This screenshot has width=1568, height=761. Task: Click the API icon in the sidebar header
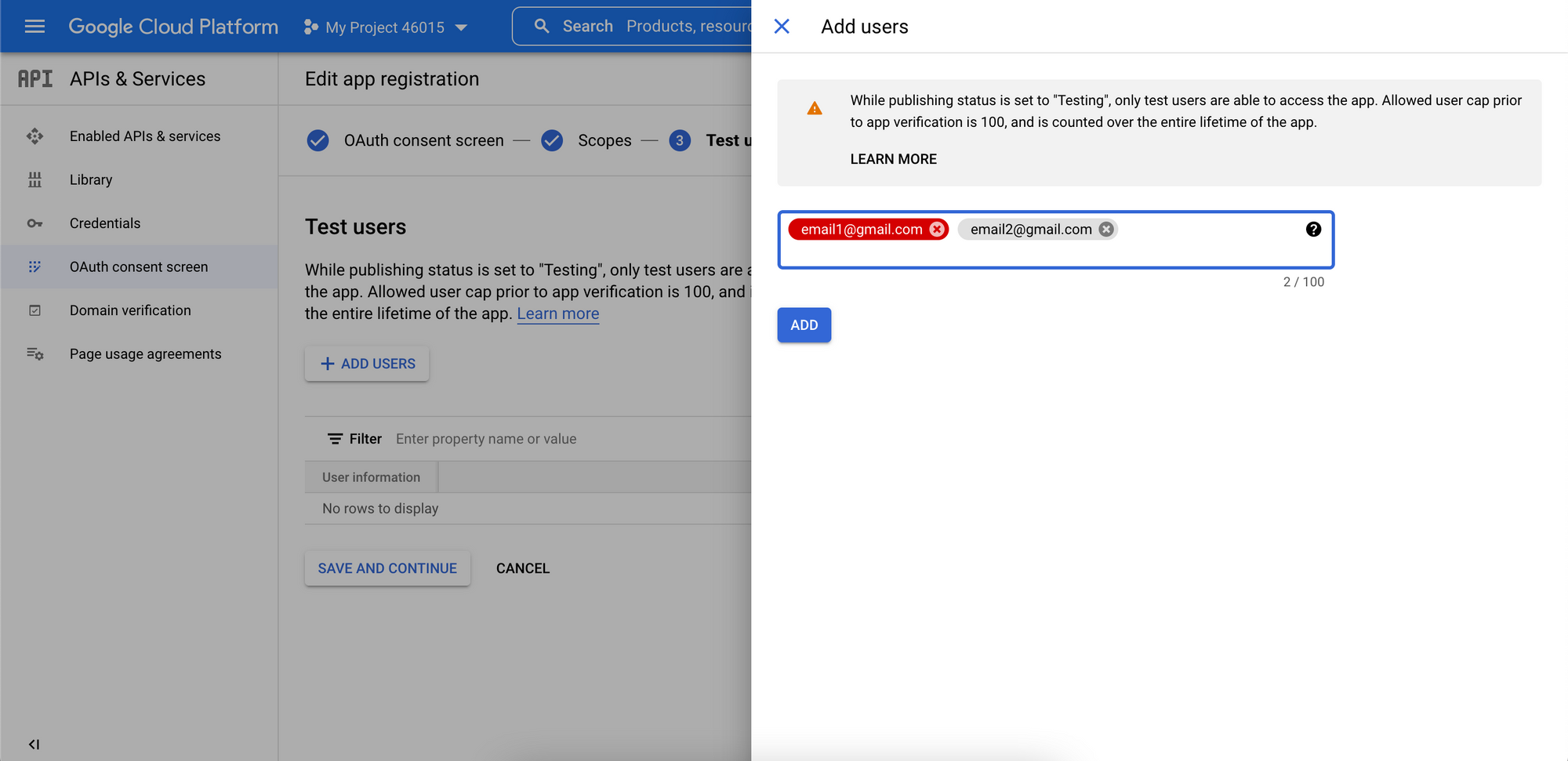point(35,79)
